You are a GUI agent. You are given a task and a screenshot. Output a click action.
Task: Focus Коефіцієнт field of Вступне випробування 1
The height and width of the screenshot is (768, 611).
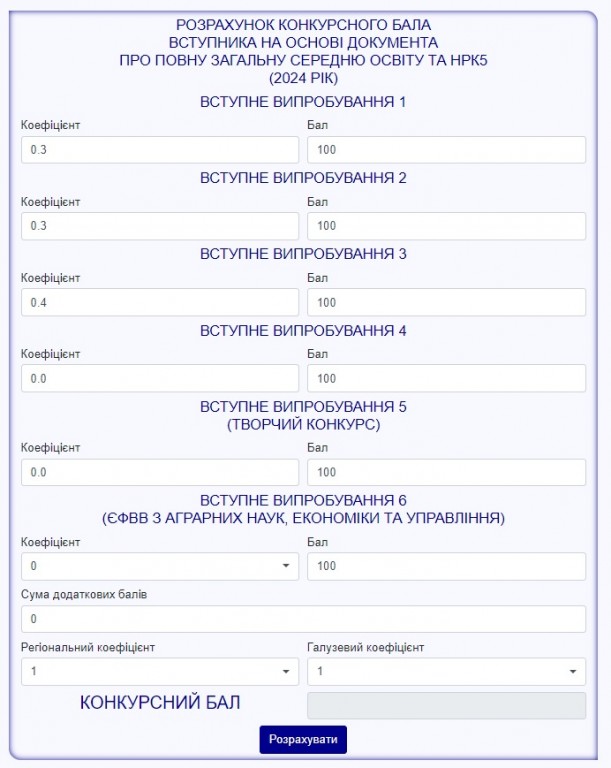point(159,150)
